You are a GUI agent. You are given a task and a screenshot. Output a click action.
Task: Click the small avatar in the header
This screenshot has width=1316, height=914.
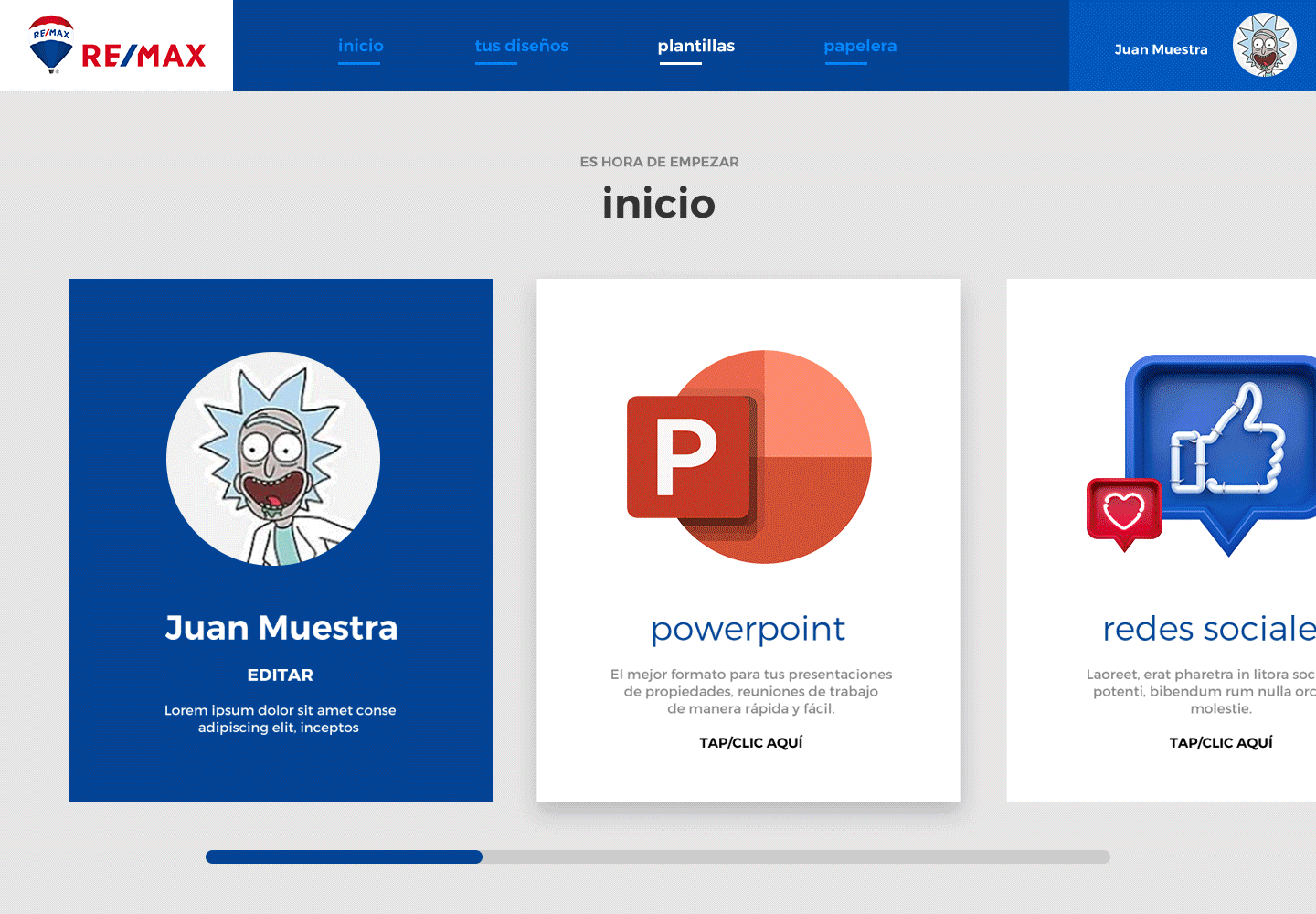pyautogui.click(x=1265, y=45)
